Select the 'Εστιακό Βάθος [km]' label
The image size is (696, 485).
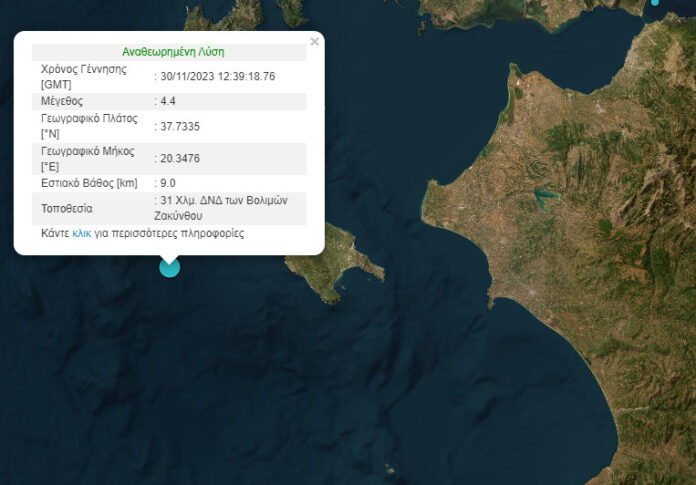point(89,183)
